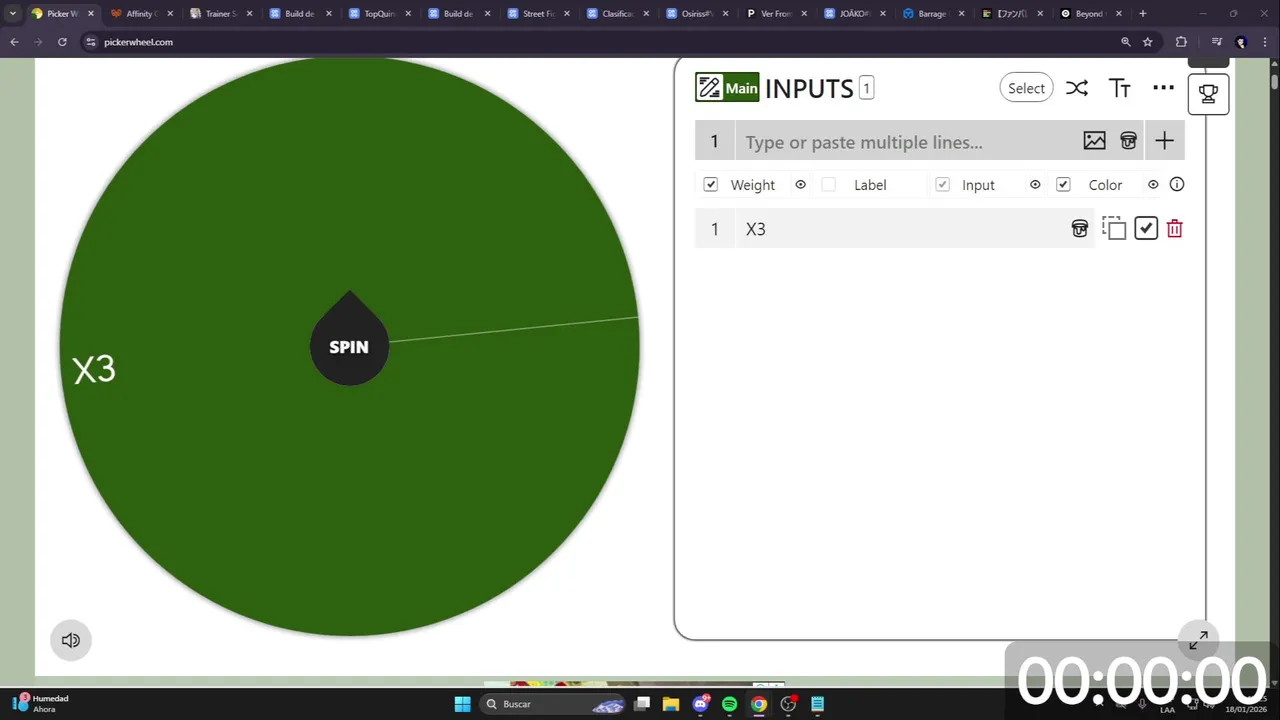Image resolution: width=1280 pixels, height=720 pixels.
Task: Click the INPUTS count badge
Action: (866, 88)
